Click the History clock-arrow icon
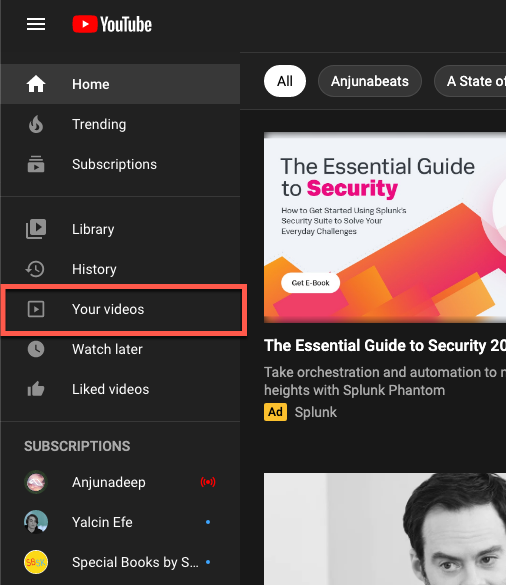Viewport: 506px width, 585px height. (x=35, y=269)
